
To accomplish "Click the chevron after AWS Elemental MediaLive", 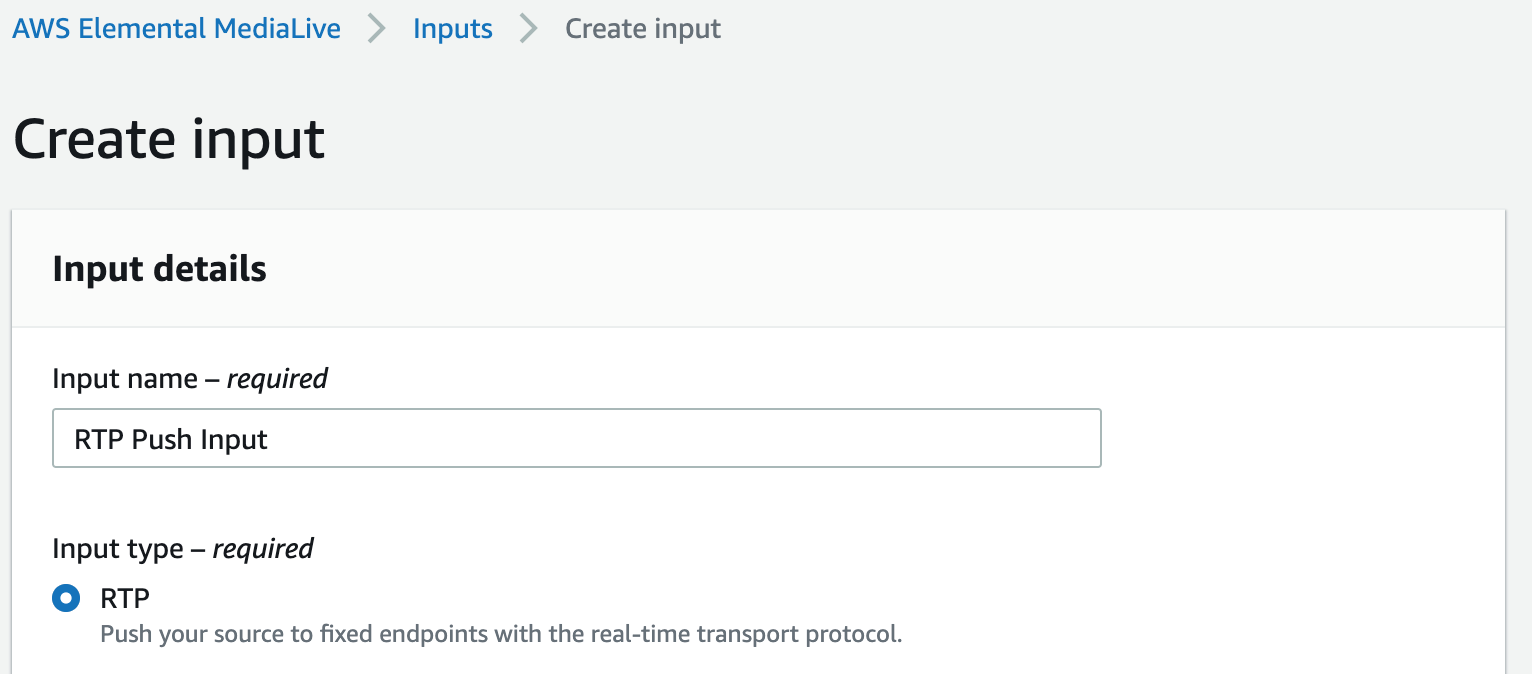I will [x=376, y=28].
